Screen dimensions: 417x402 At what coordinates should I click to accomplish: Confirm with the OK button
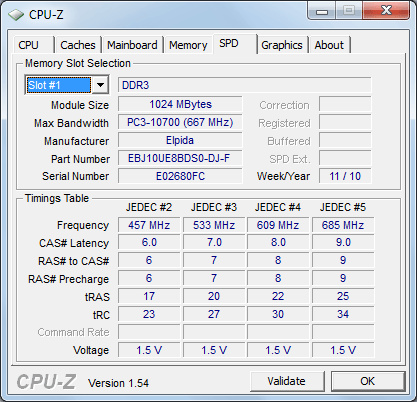pyautogui.click(x=368, y=381)
